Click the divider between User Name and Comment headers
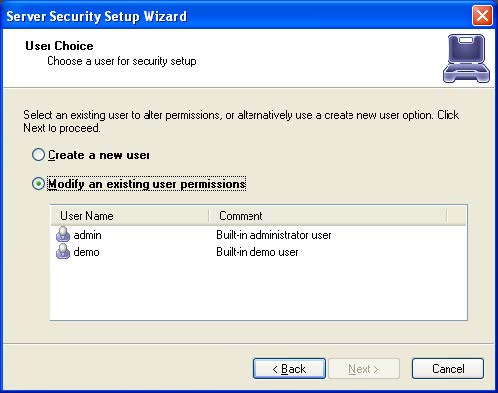 click(x=209, y=216)
